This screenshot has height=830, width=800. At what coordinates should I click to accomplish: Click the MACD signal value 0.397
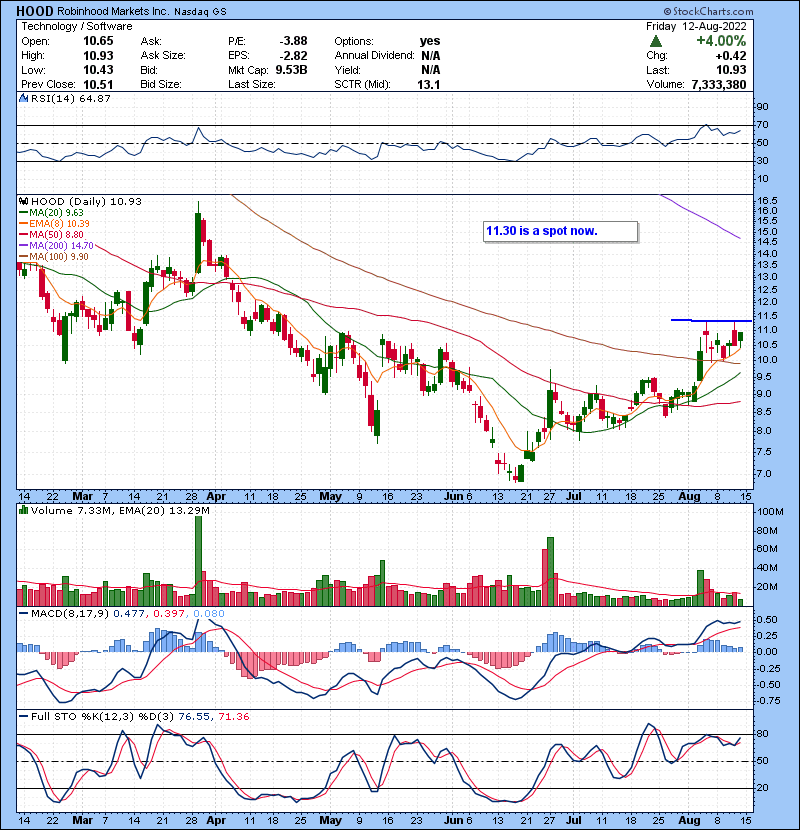click(x=169, y=614)
